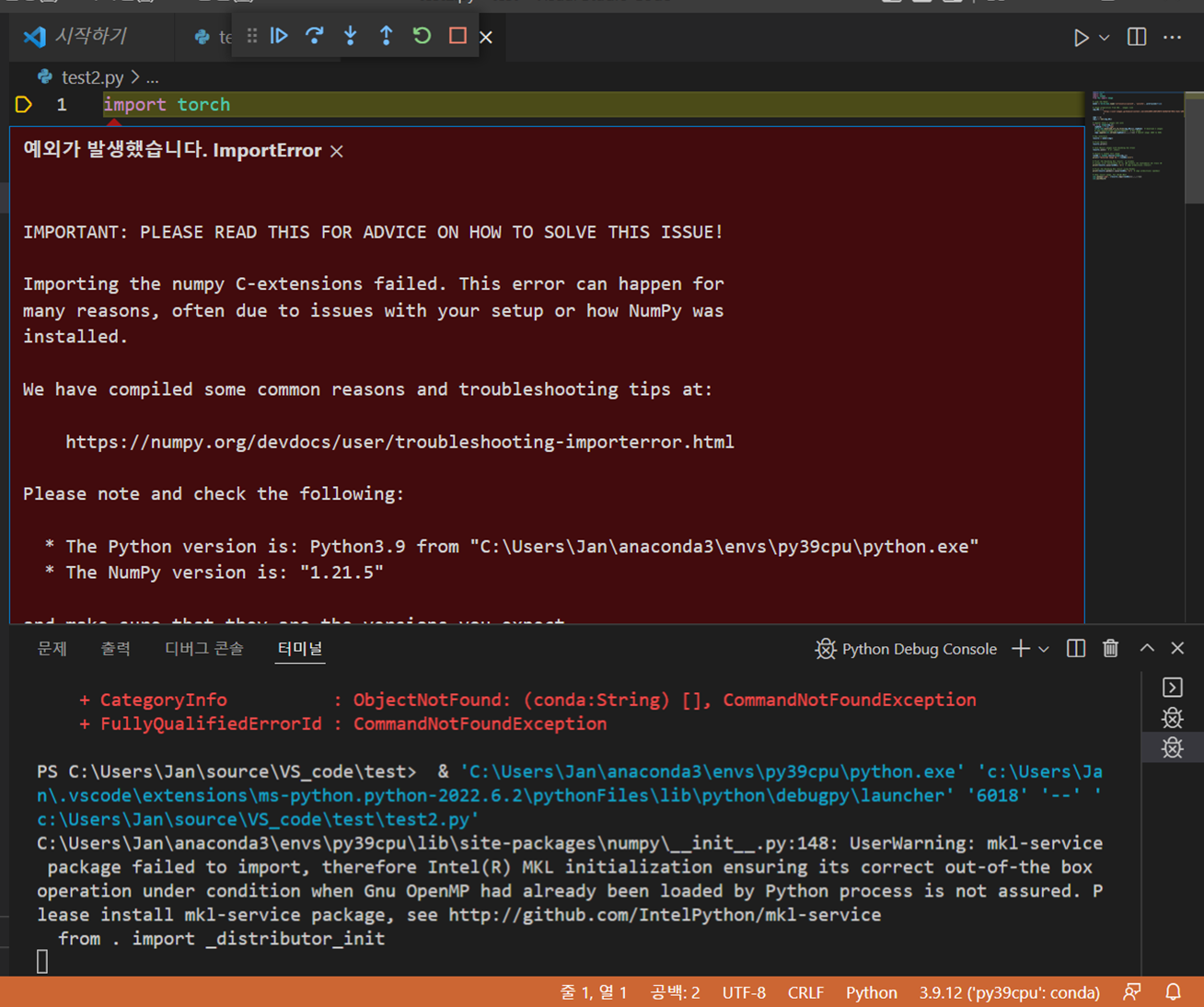Maximize panel size with the caret up

(1147, 649)
